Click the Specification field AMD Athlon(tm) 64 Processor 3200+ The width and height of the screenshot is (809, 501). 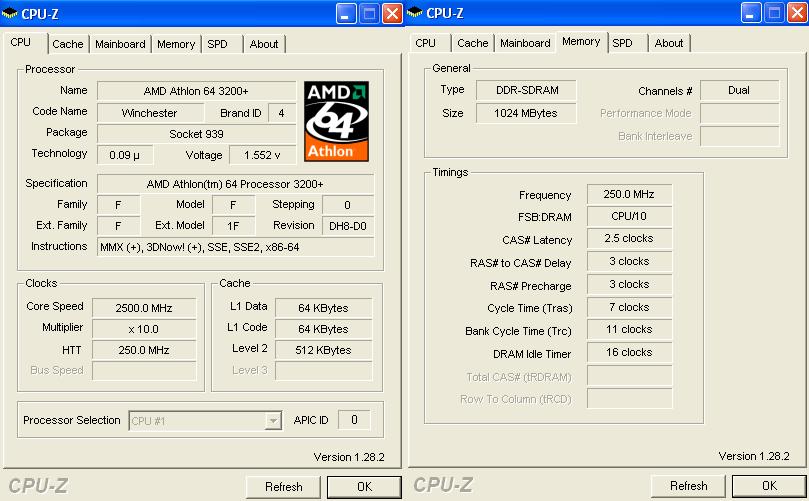coord(235,184)
